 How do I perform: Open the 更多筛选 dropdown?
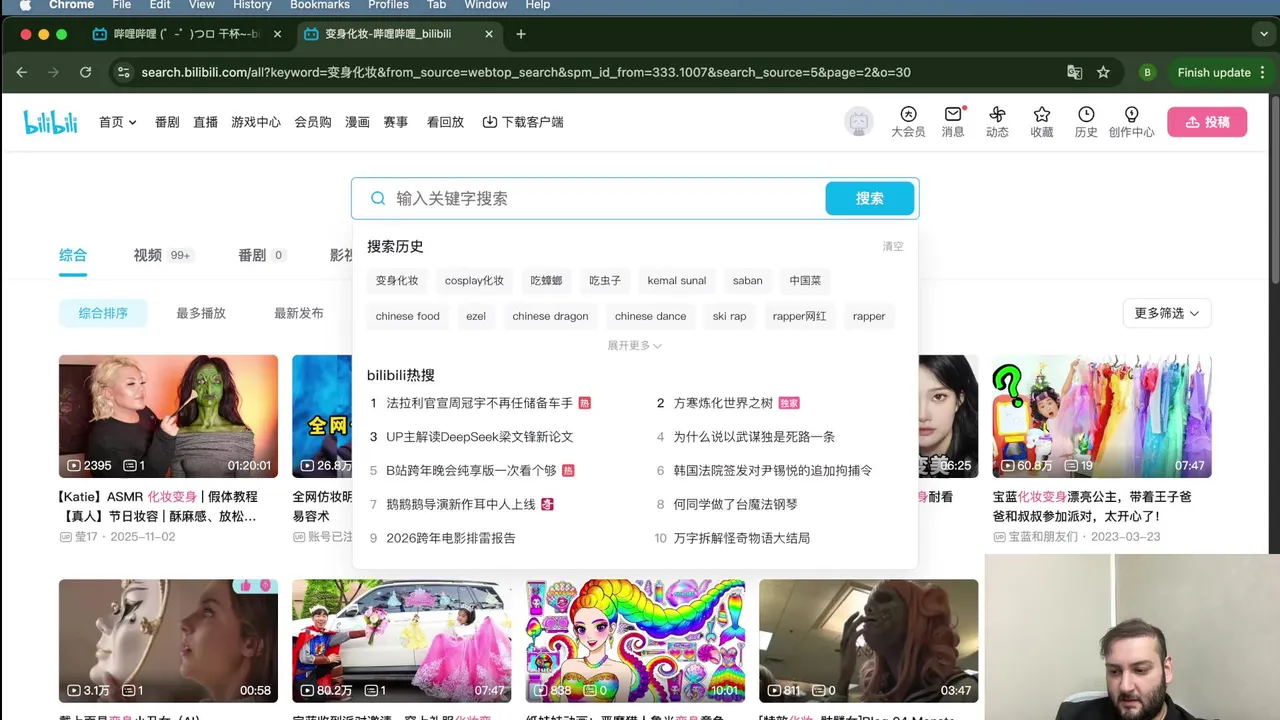tap(1167, 313)
